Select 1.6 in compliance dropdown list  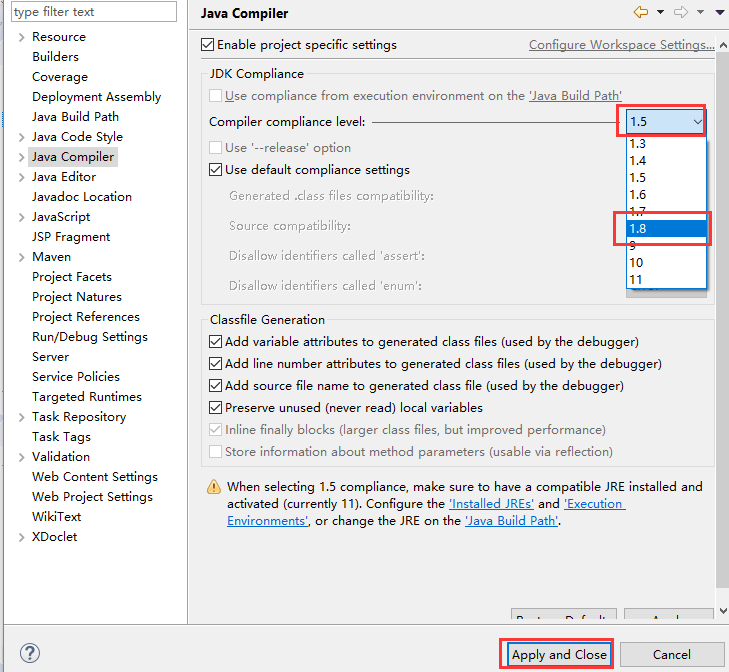tap(666, 194)
